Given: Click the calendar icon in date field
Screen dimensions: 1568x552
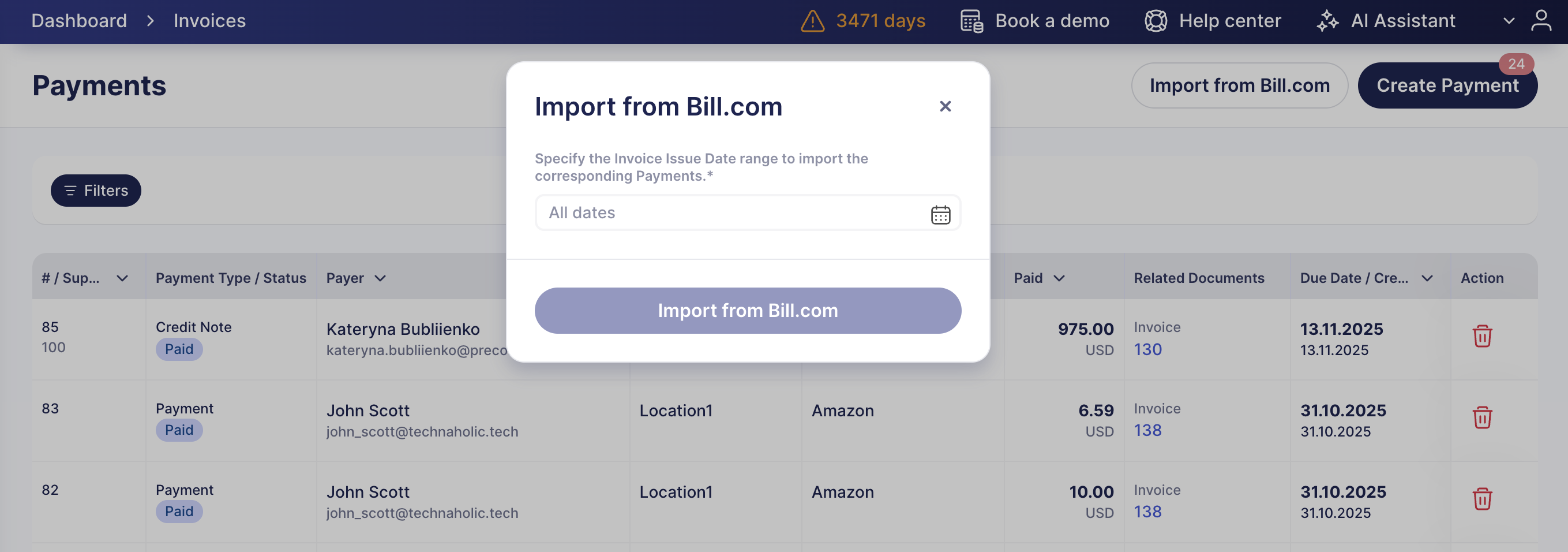Looking at the screenshot, I should [940, 214].
